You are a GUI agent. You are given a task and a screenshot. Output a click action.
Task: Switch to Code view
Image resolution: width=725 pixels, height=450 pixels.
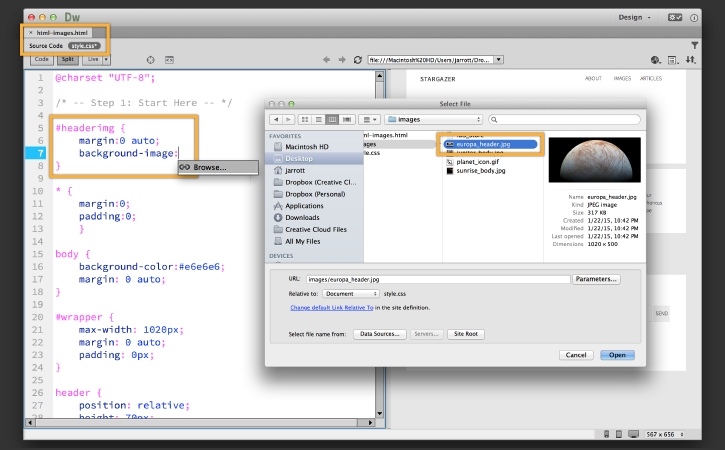pos(42,59)
